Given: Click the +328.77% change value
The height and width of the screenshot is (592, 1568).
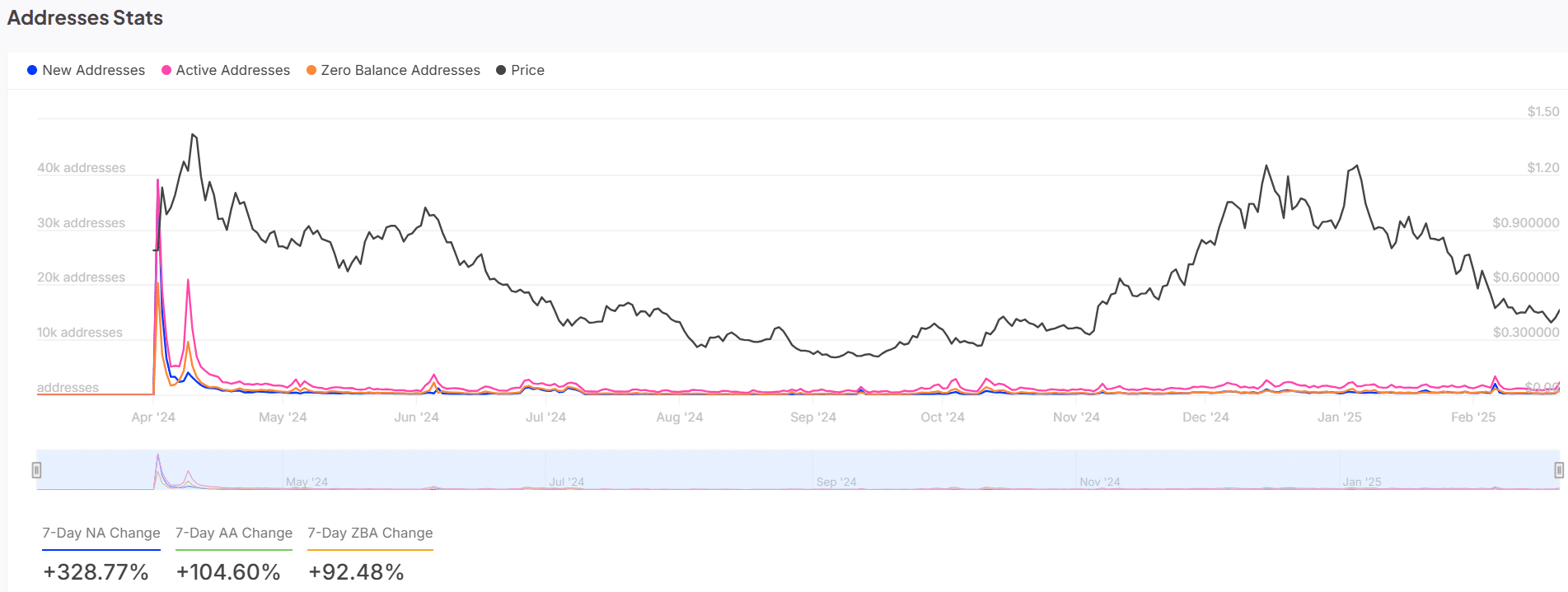Looking at the screenshot, I should tap(96, 572).
